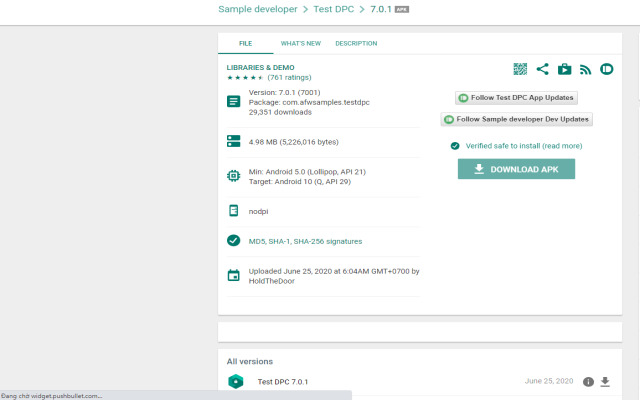Image resolution: width=640 pixels, height=400 pixels.
Task: Click the All versions heading
Action: click(250, 361)
